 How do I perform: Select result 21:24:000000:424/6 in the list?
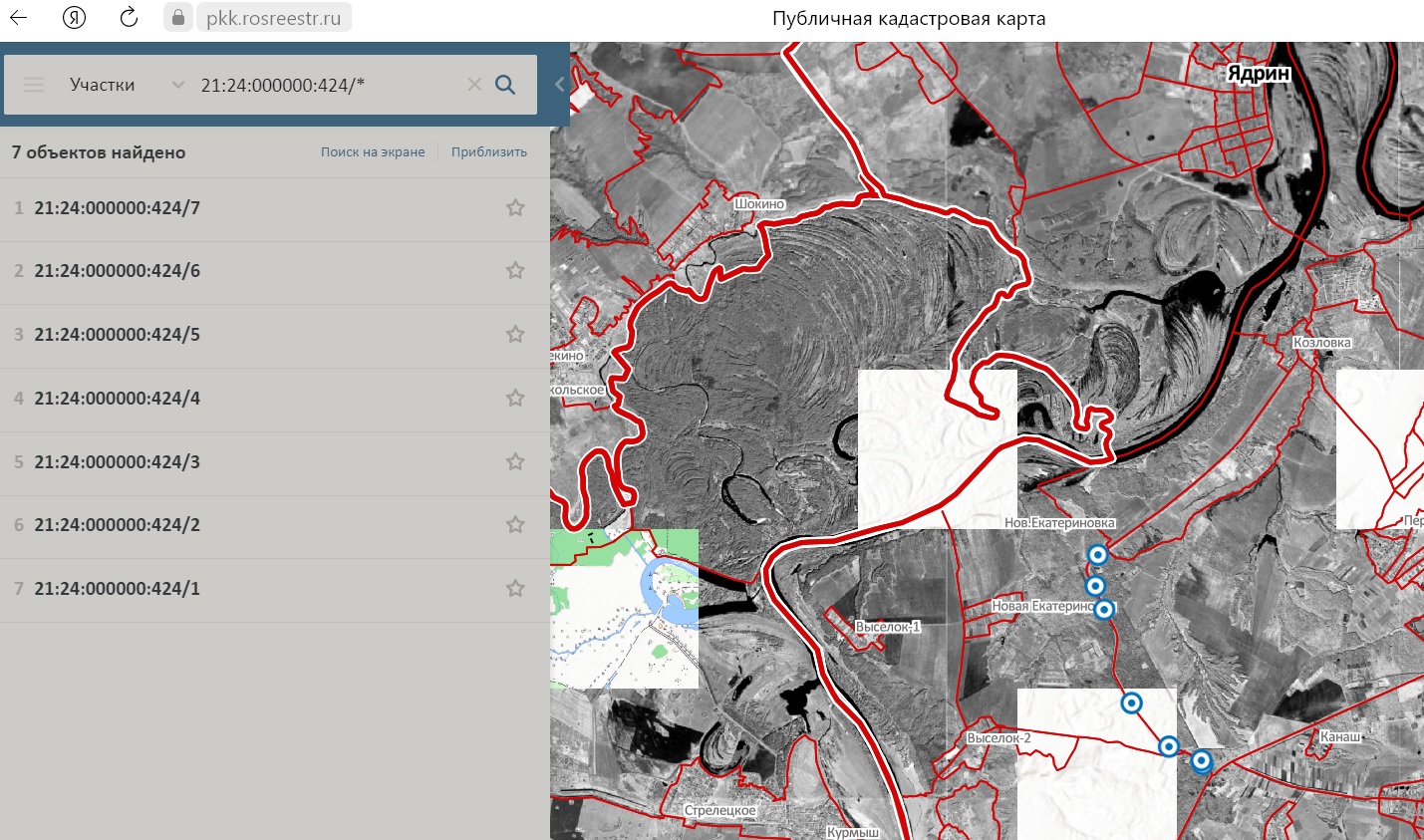118,271
